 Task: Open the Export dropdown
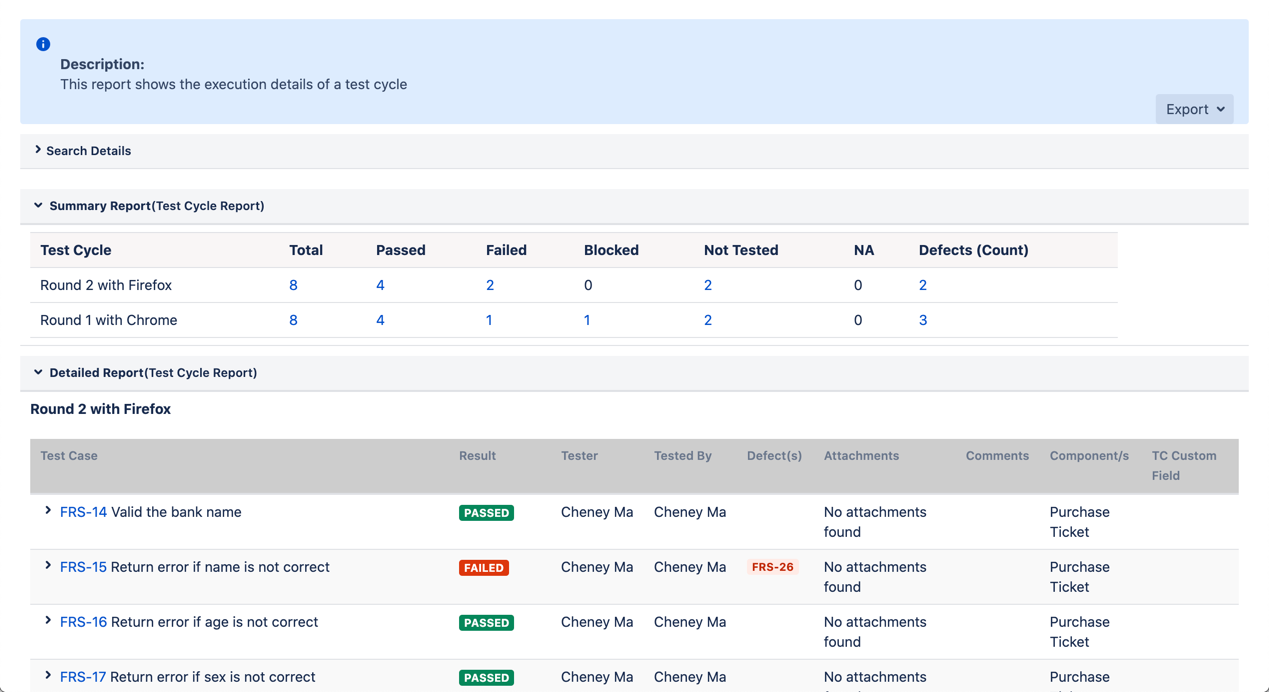click(x=1194, y=109)
